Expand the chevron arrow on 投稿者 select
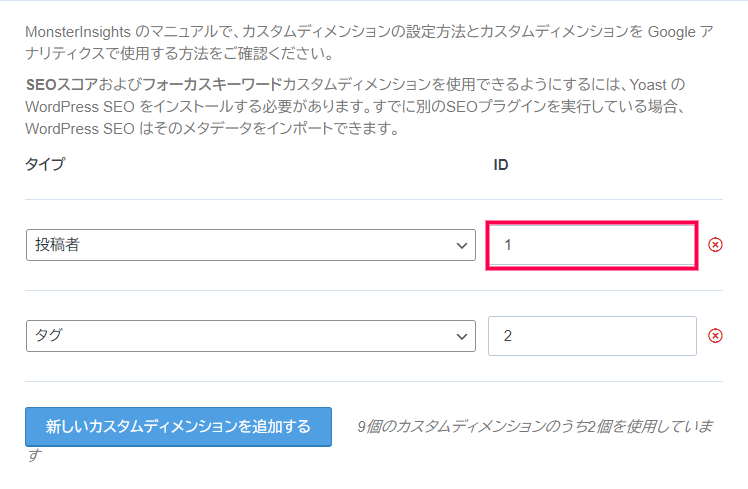Viewport: 748px width, 489px height. (461, 246)
